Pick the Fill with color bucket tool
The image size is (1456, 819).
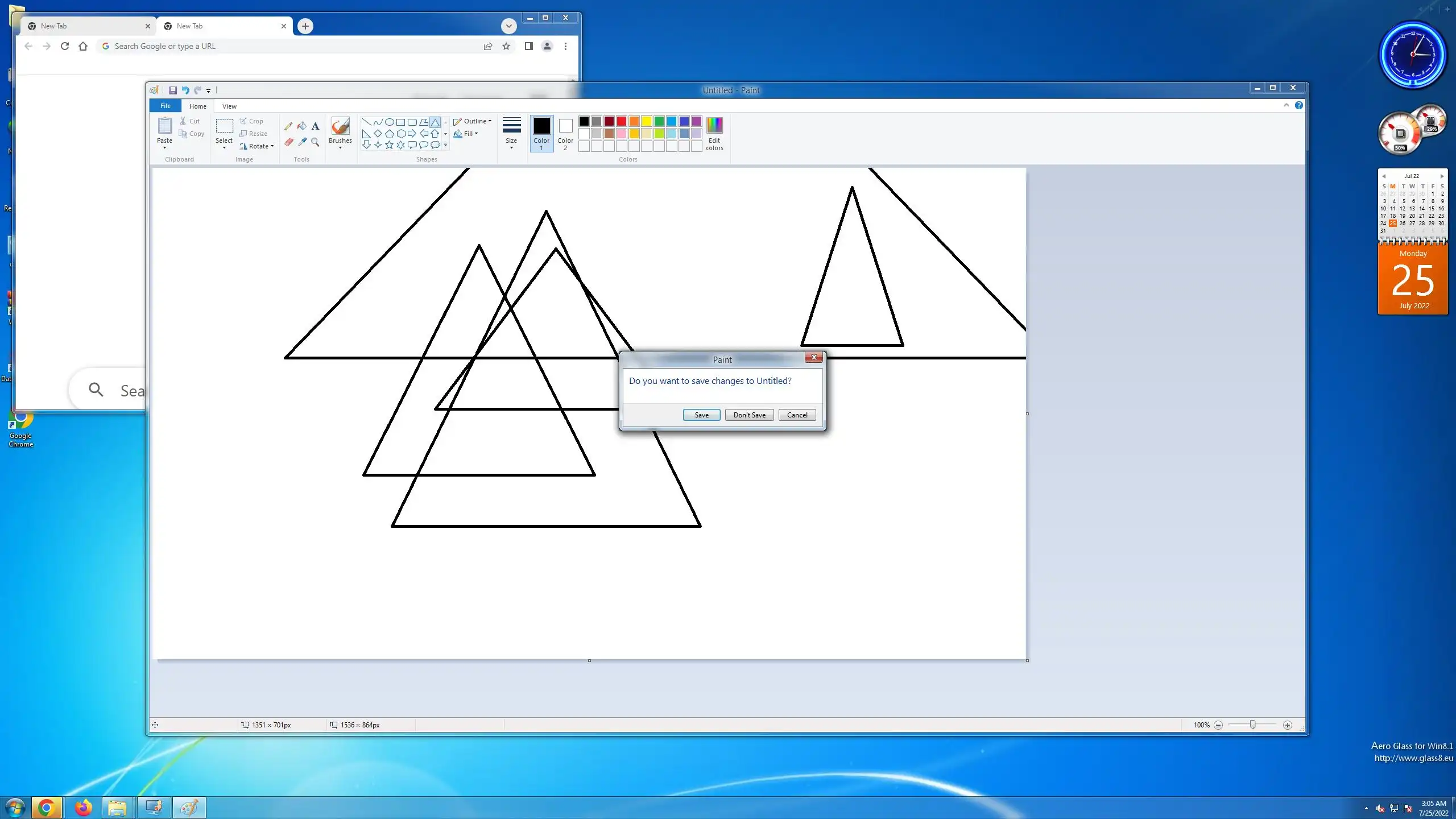pos(302,126)
